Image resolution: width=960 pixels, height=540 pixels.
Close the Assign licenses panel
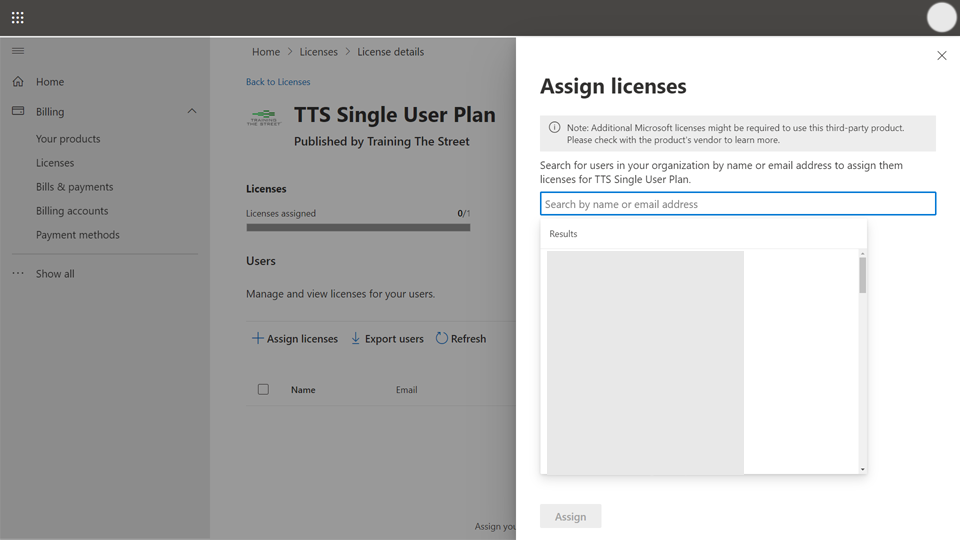(942, 56)
